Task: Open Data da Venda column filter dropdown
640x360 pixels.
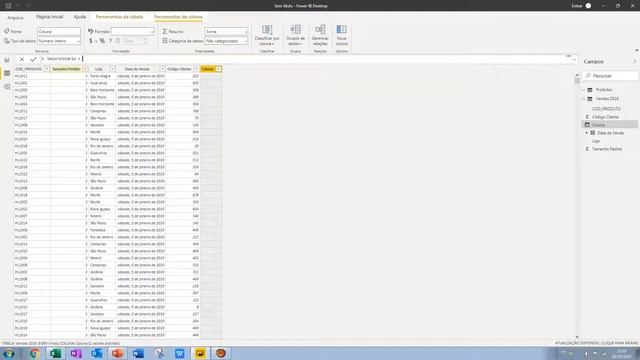Action: click(162, 69)
